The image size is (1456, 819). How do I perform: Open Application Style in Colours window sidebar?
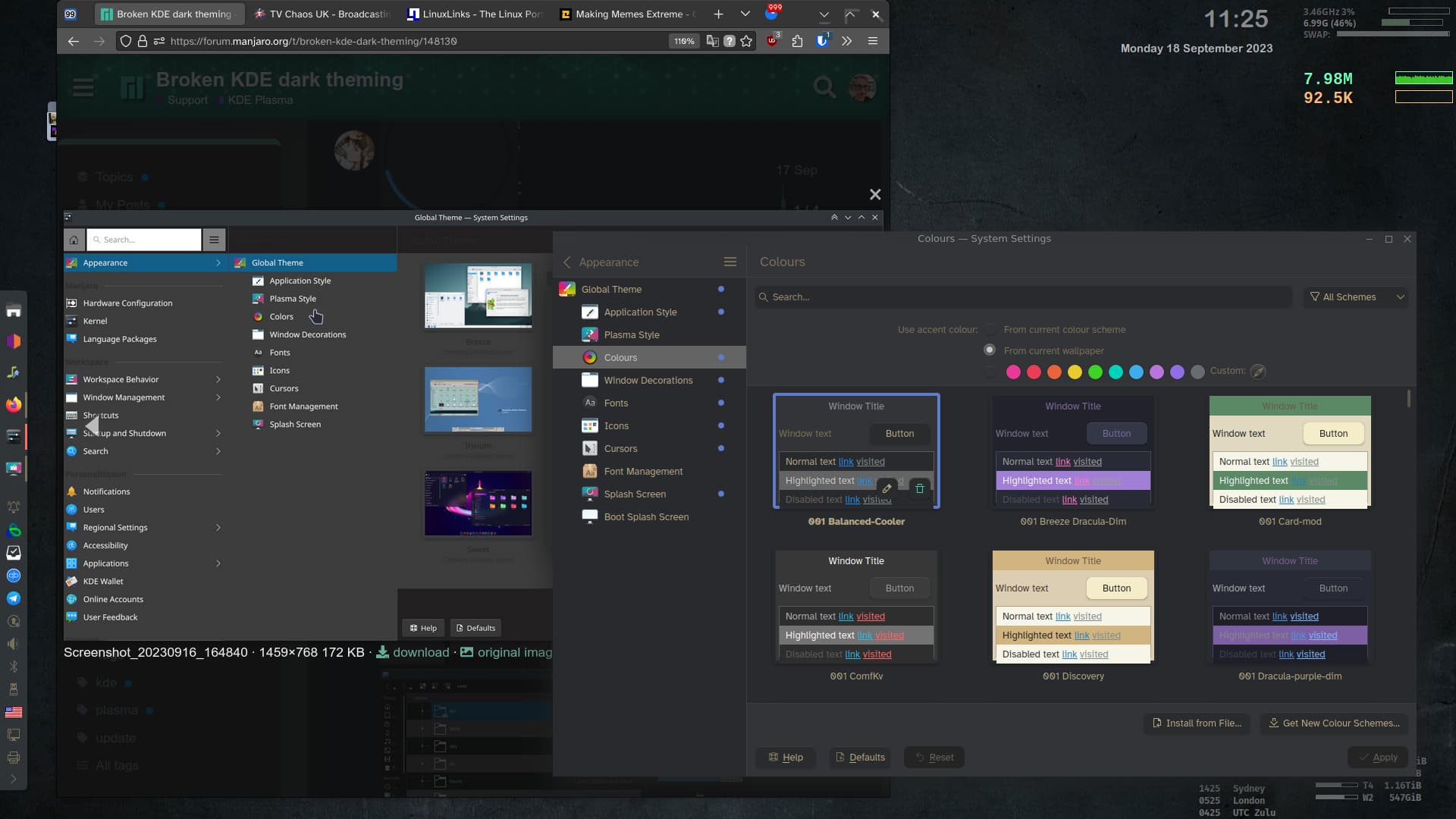click(649, 312)
